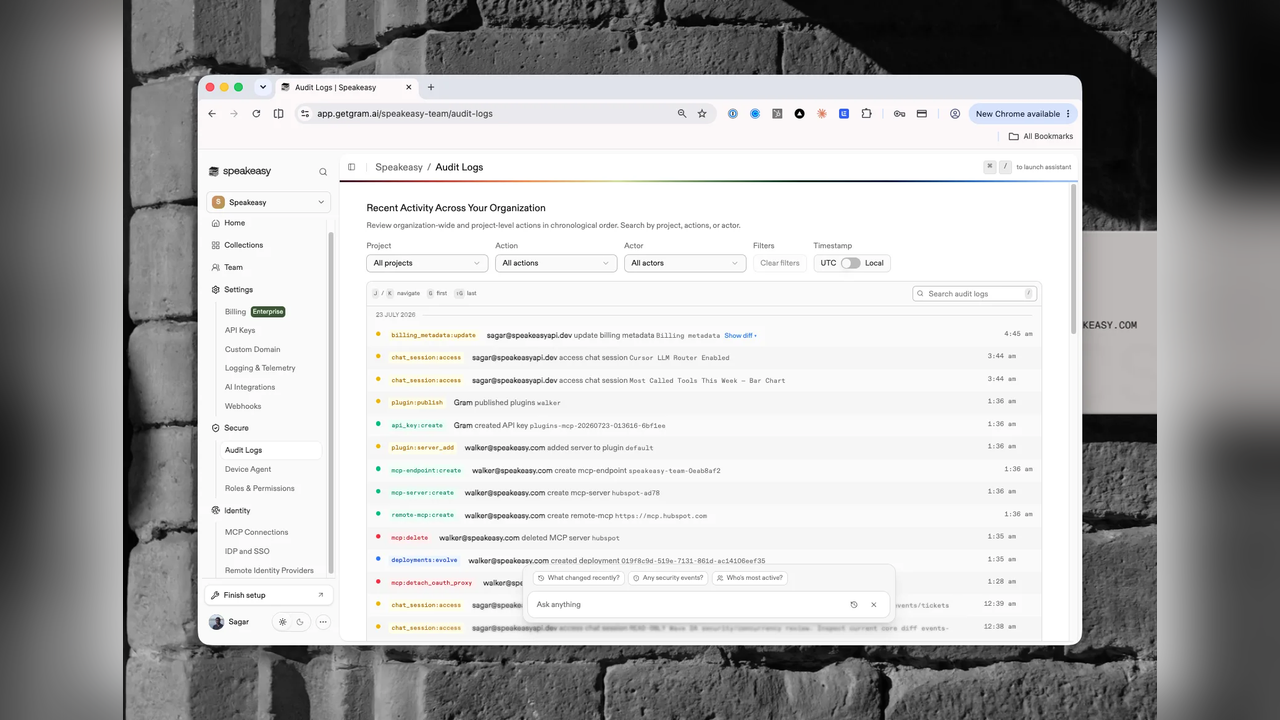Click the Team people icon
Image resolution: width=1280 pixels, height=720 pixels.
(216, 267)
